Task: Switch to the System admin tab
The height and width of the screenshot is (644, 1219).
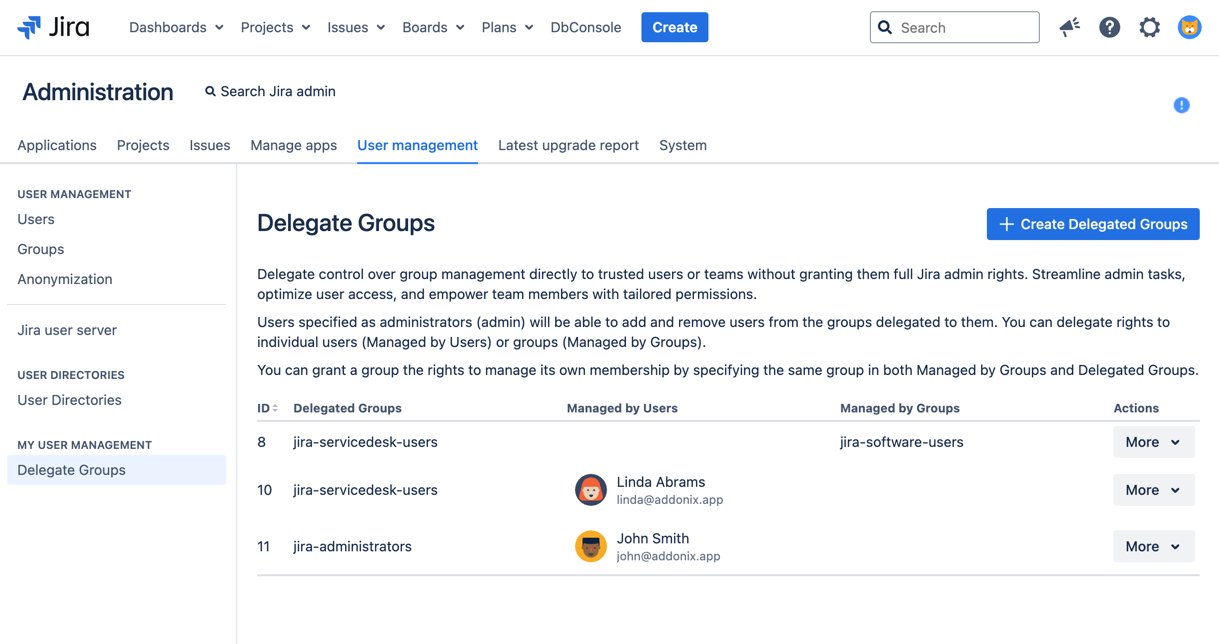Action: tap(682, 145)
